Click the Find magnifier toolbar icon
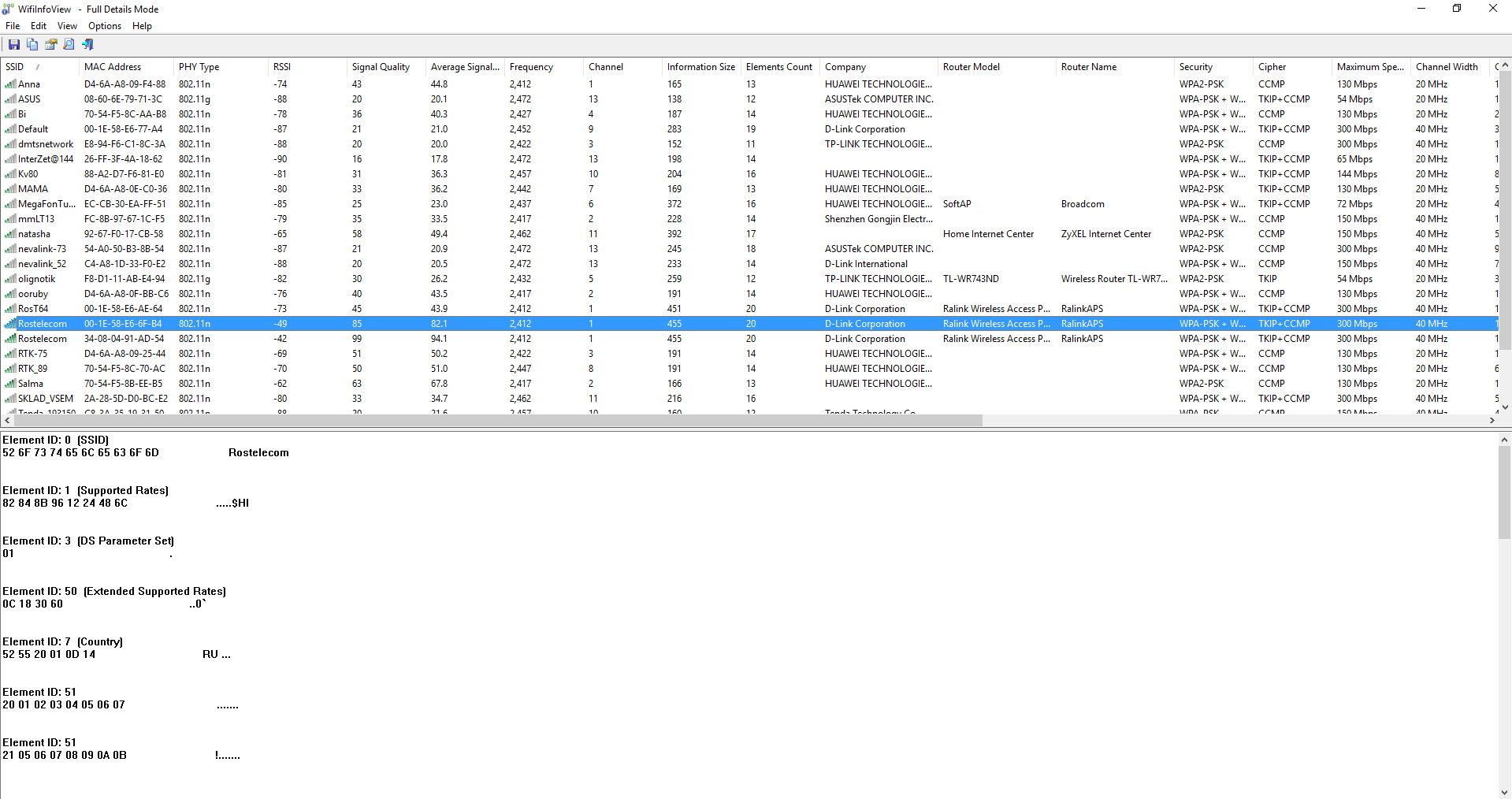 (x=69, y=44)
